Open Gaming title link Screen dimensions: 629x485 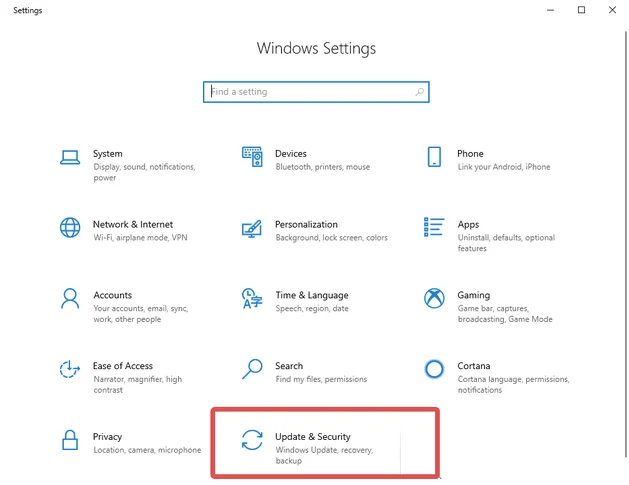tap(474, 295)
